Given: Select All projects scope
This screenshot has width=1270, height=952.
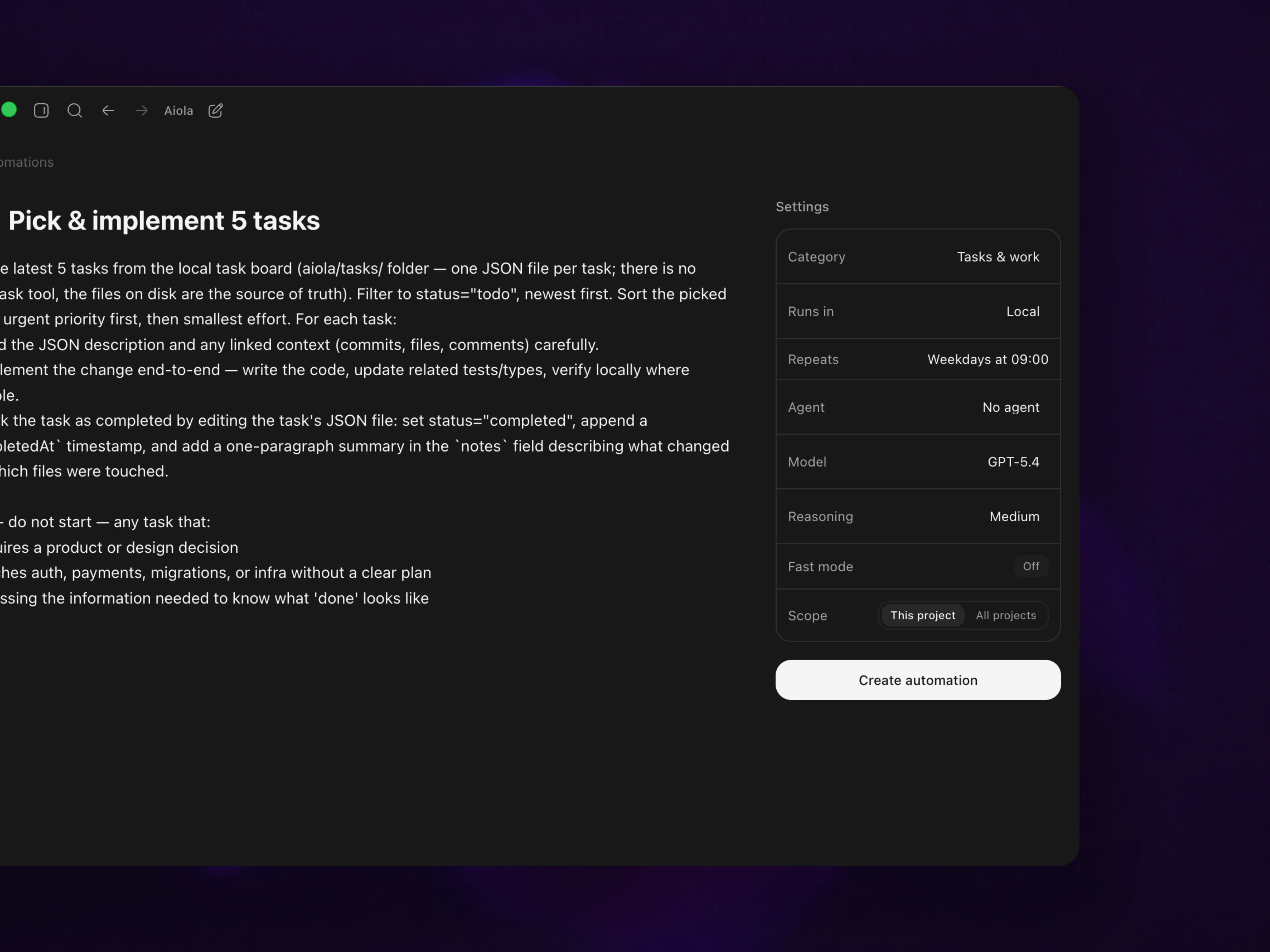Looking at the screenshot, I should pos(1006,615).
